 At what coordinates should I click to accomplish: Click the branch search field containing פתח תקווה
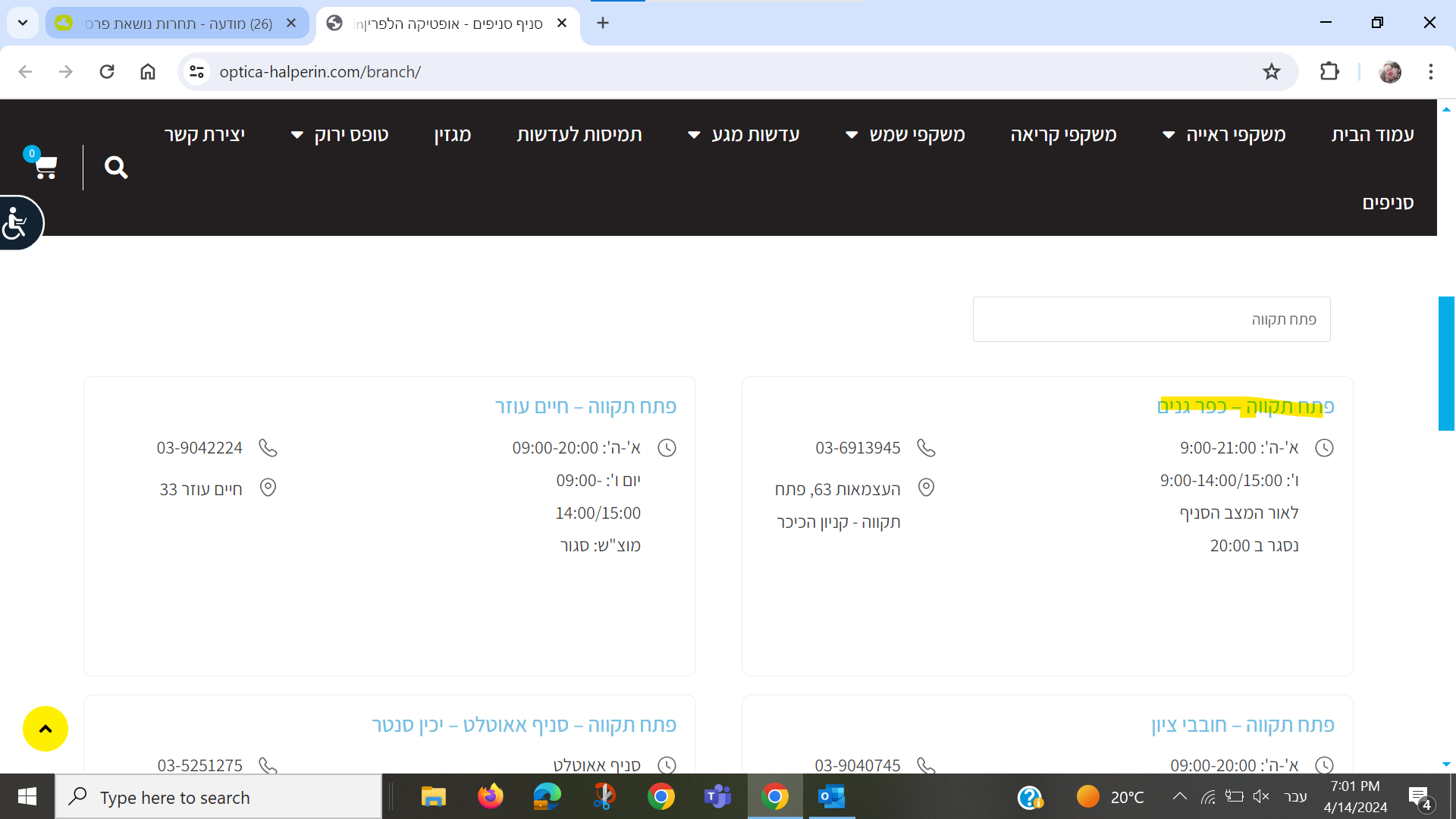[x=1151, y=319]
